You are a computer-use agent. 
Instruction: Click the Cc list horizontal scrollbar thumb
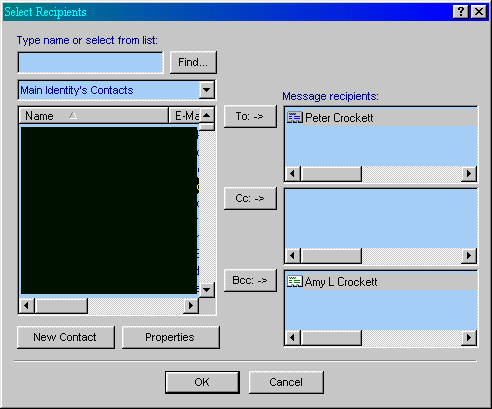331,256
